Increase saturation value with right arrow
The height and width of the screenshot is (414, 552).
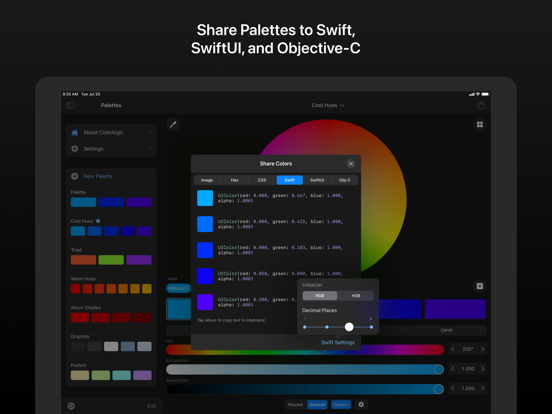tap(483, 369)
